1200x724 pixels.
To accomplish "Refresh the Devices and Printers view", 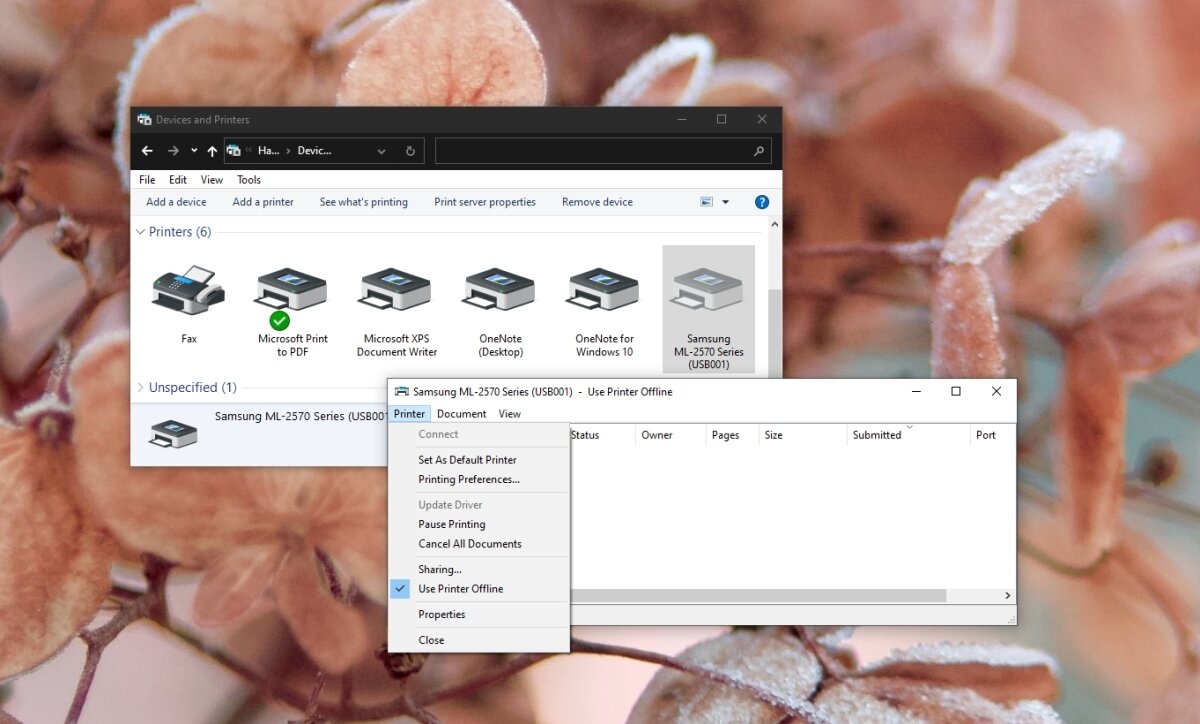I will 410,150.
